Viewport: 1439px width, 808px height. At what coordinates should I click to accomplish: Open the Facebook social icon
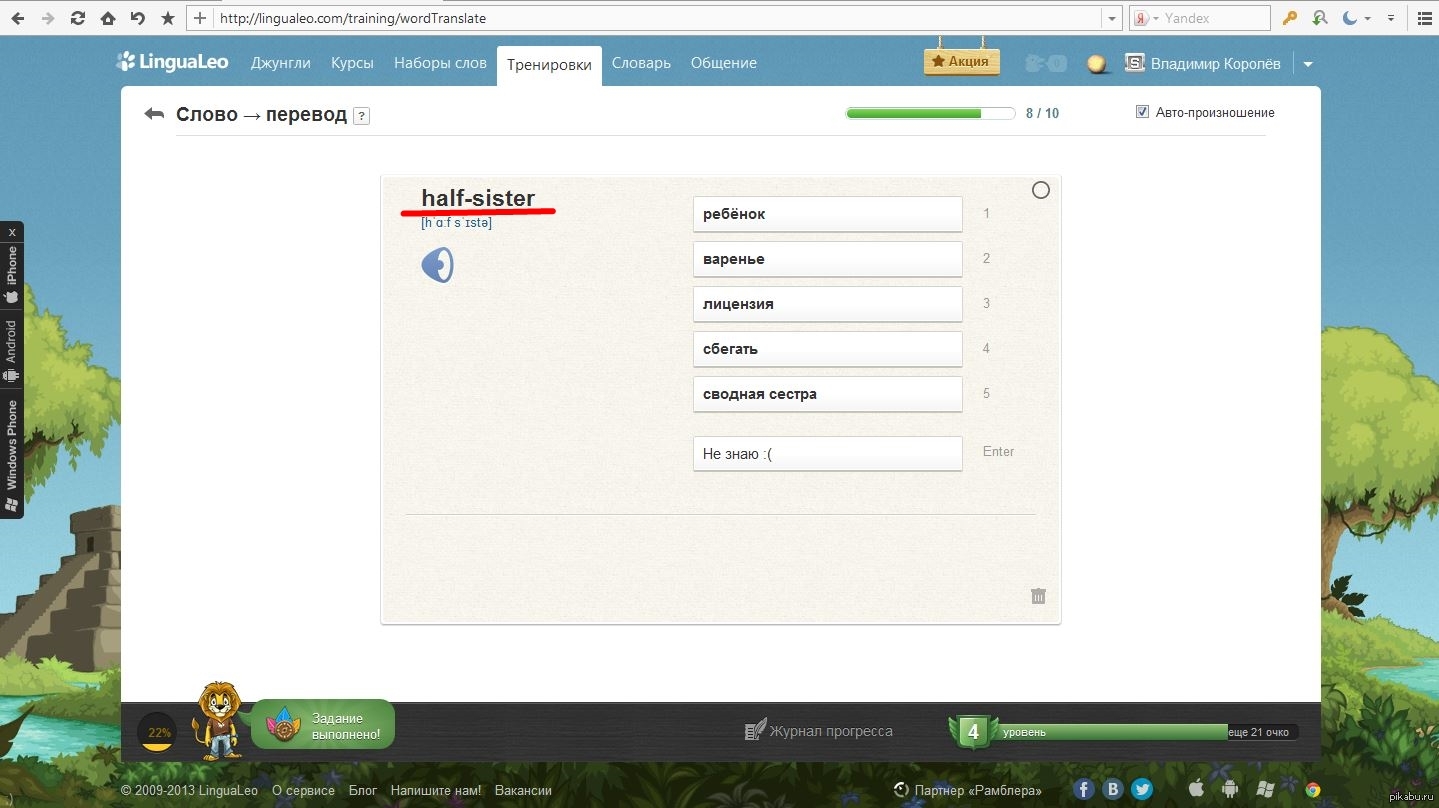pyautogui.click(x=1084, y=789)
